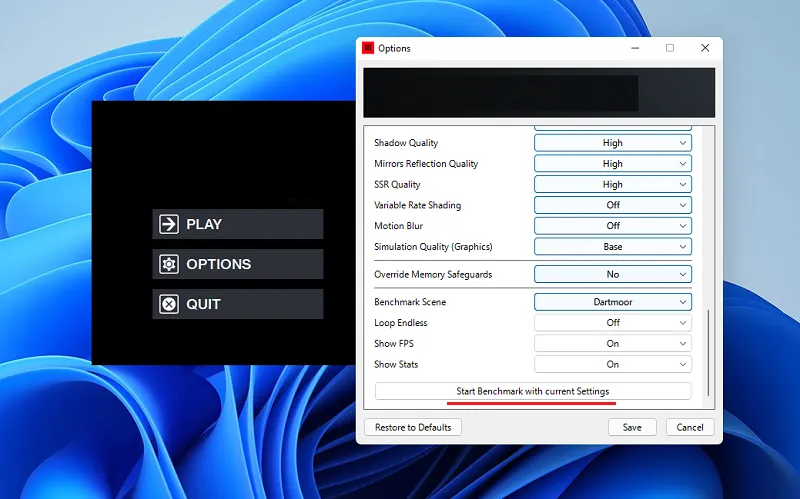Expand the SSR Quality combo box

[613, 184]
